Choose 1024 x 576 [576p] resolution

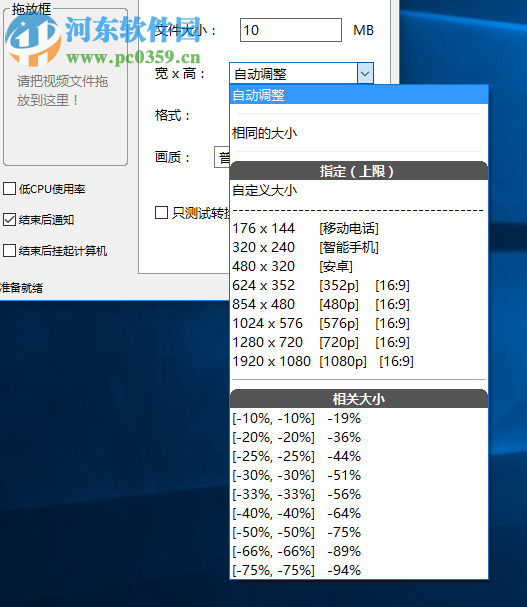click(x=359, y=323)
